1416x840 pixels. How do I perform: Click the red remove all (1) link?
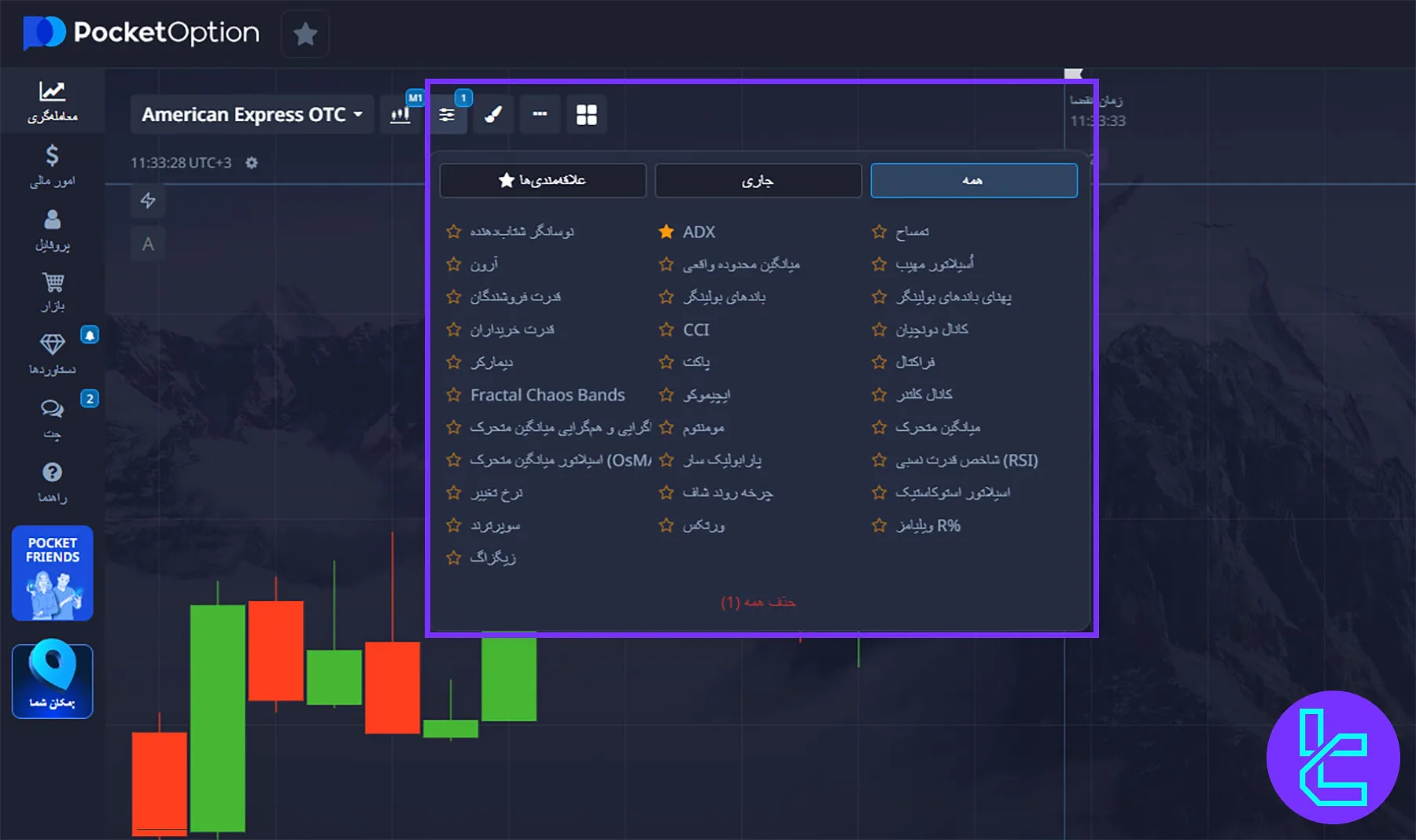758,602
